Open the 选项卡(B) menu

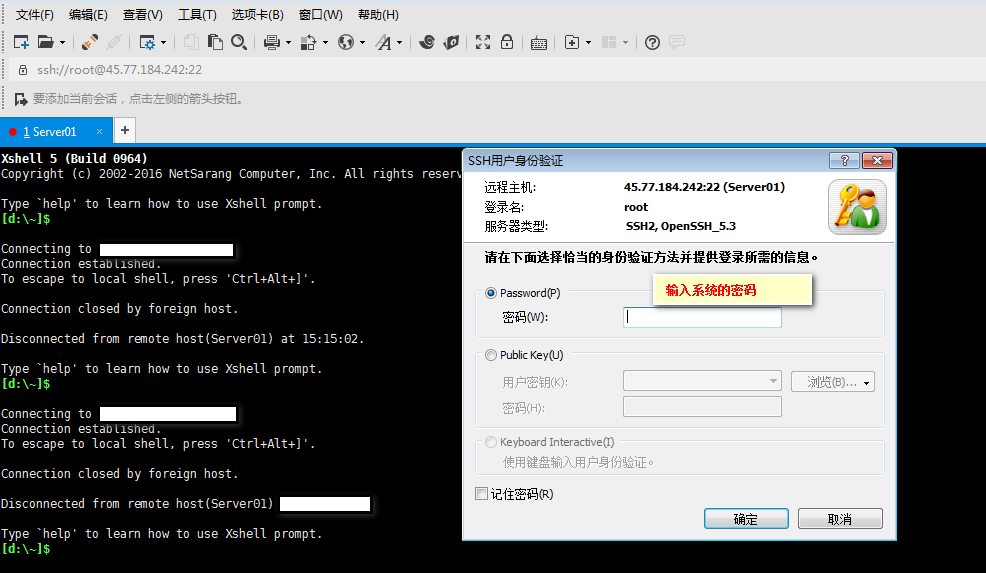(x=257, y=14)
